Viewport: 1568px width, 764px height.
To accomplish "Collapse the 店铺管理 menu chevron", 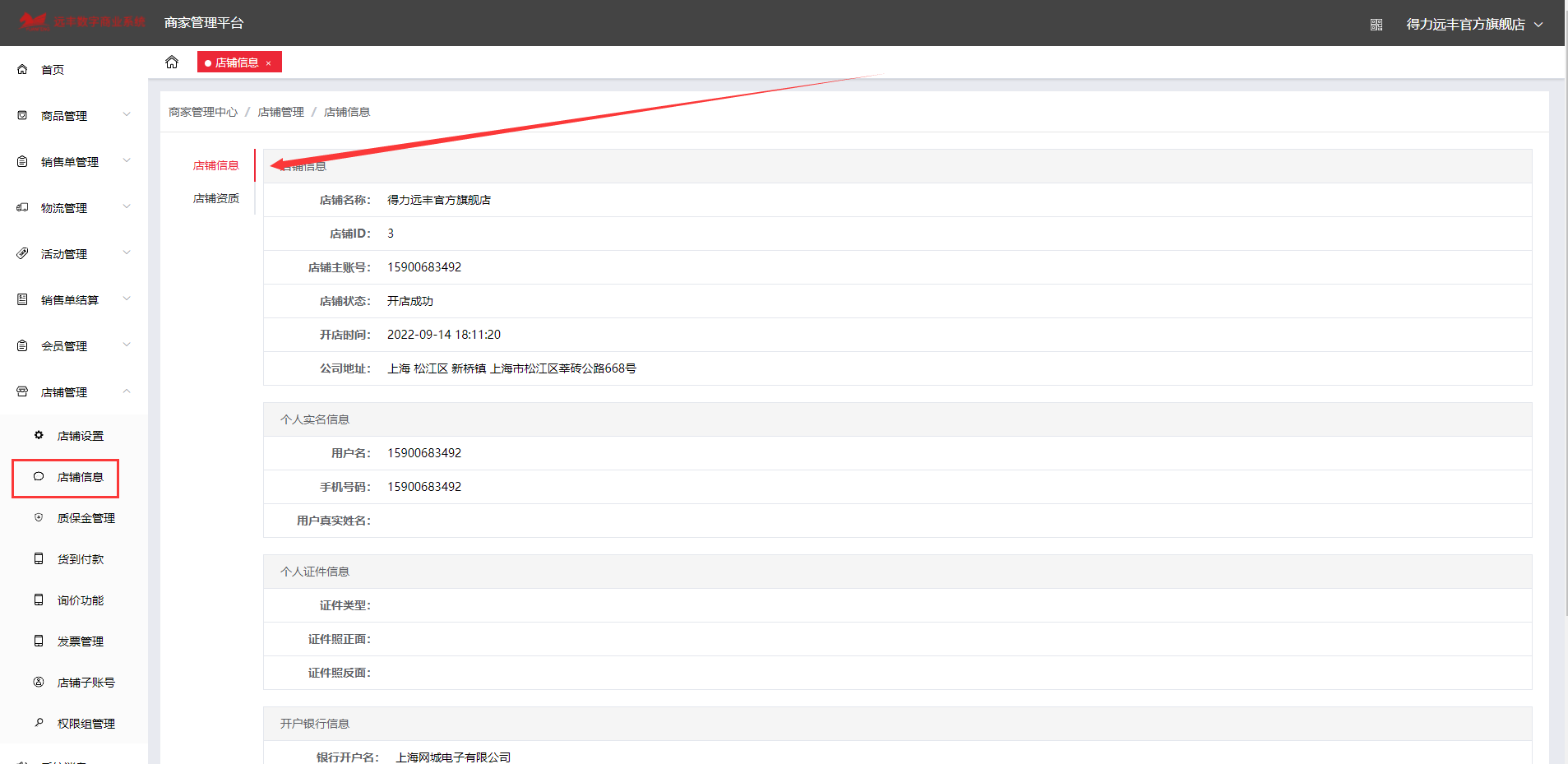I will coord(127,391).
